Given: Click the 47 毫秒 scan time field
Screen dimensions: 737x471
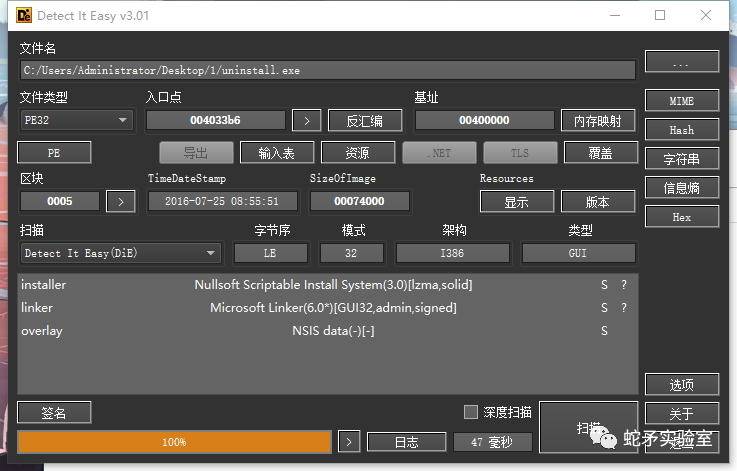Looking at the screenshot, I should (492, 442).
